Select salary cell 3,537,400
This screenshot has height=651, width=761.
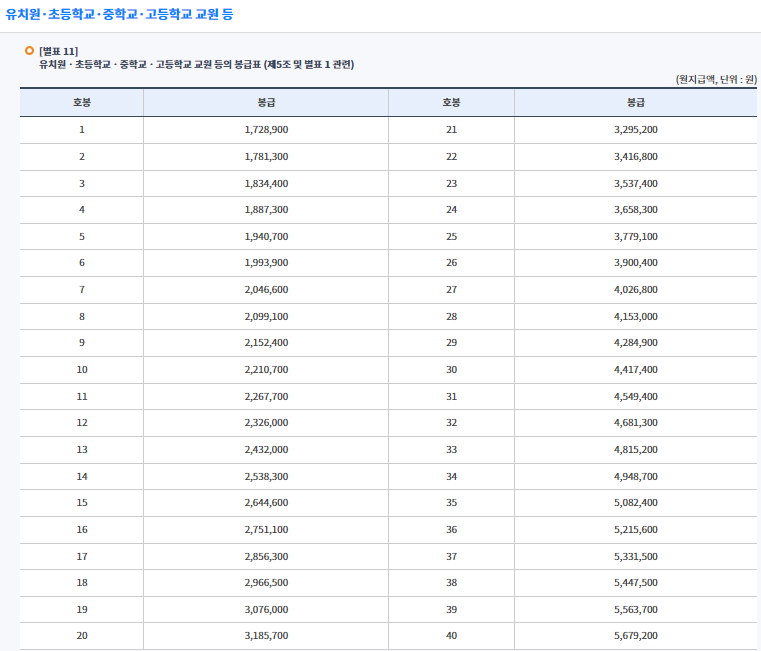(x=635, y=184)
